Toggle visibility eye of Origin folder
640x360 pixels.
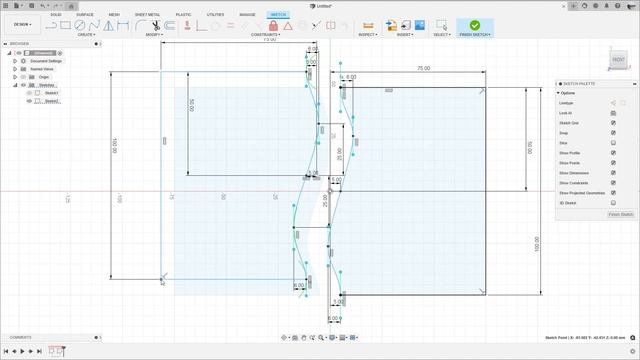23,77
